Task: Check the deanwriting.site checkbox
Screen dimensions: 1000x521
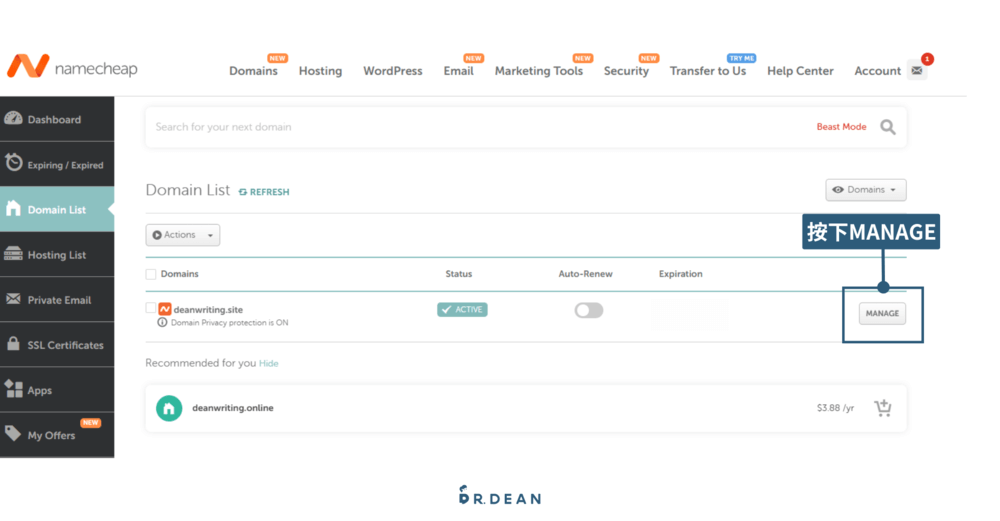Action: coord(151,308)
